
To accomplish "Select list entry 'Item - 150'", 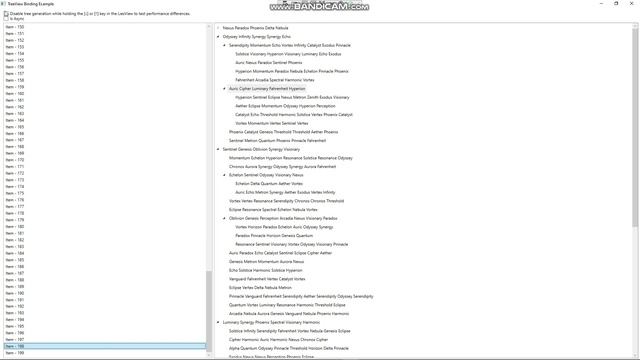I will 105,27.
